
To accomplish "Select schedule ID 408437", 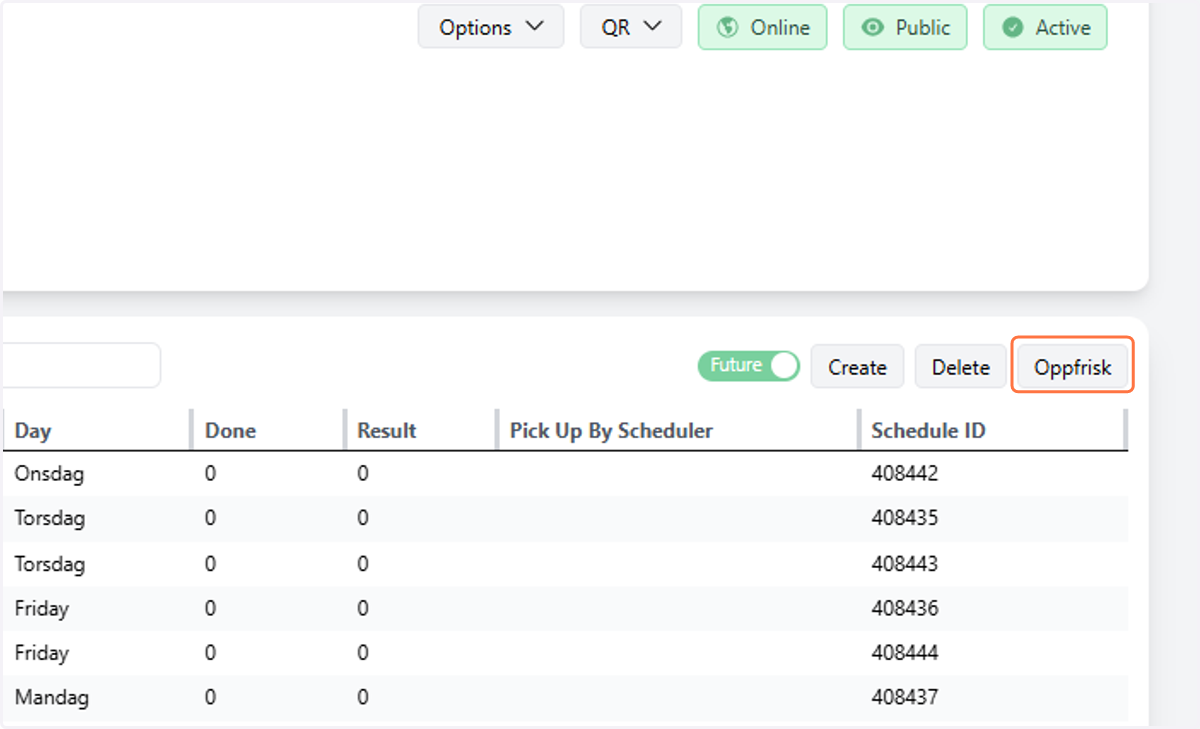I will point(905,698).
